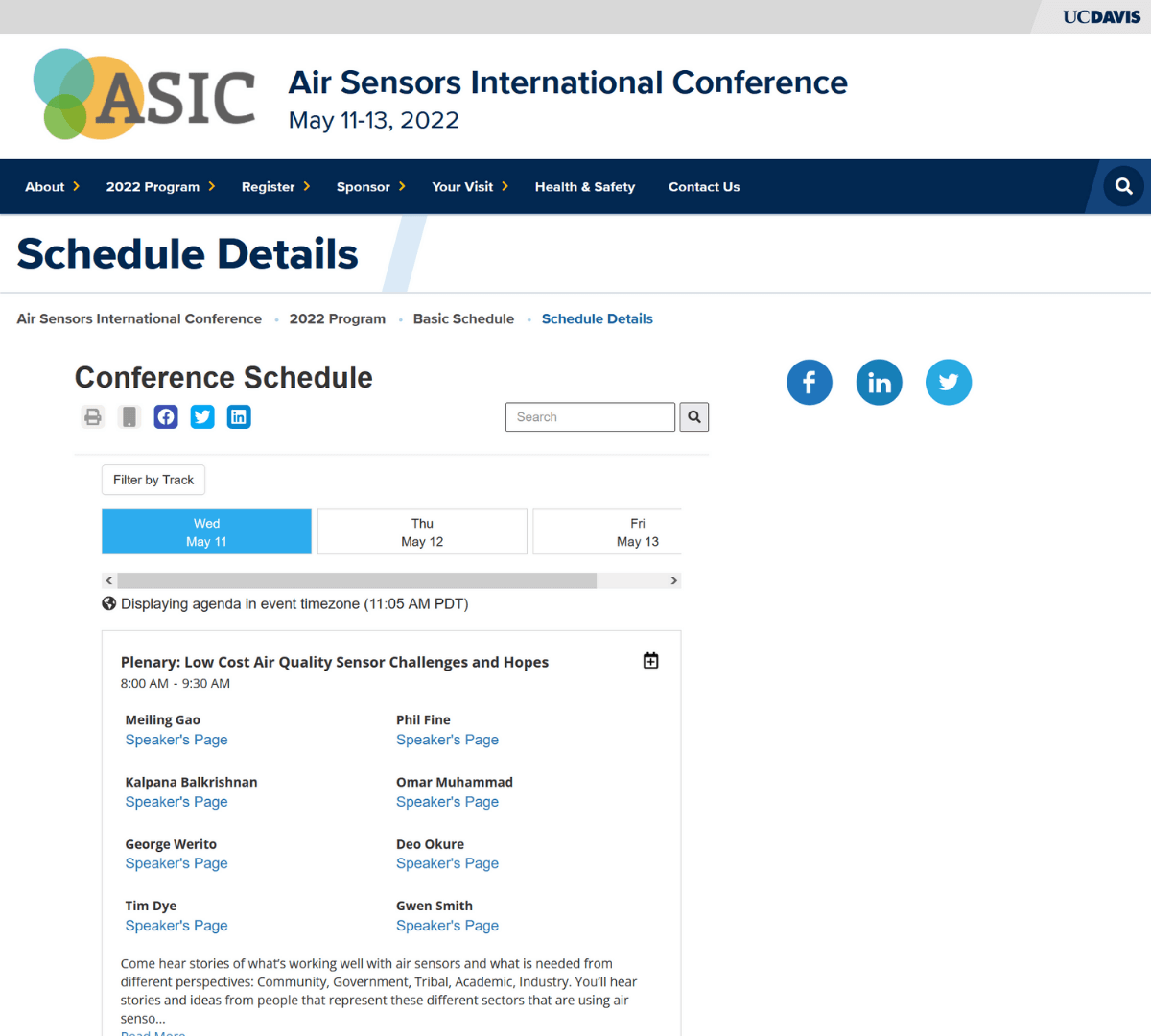Open the large round LinkedIn icon
The image size is (1151, 1036).
click(x=879, y=383)
